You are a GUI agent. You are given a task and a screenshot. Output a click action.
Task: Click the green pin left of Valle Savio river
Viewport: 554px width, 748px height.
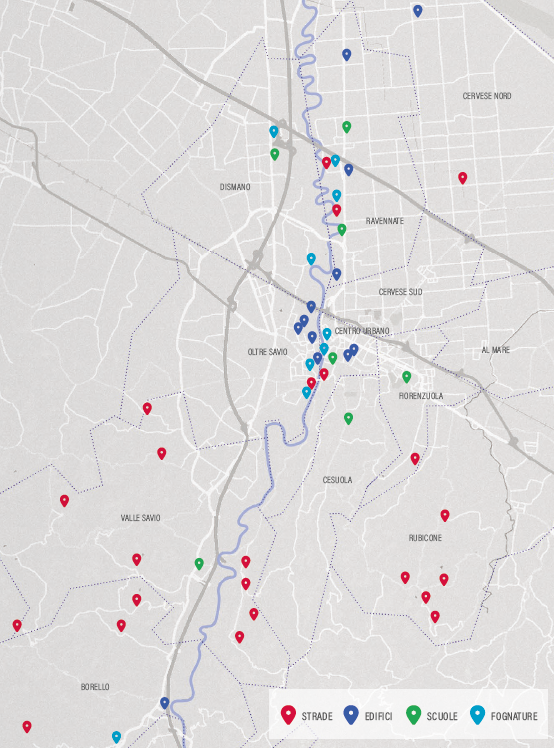(x=199, y=564)
